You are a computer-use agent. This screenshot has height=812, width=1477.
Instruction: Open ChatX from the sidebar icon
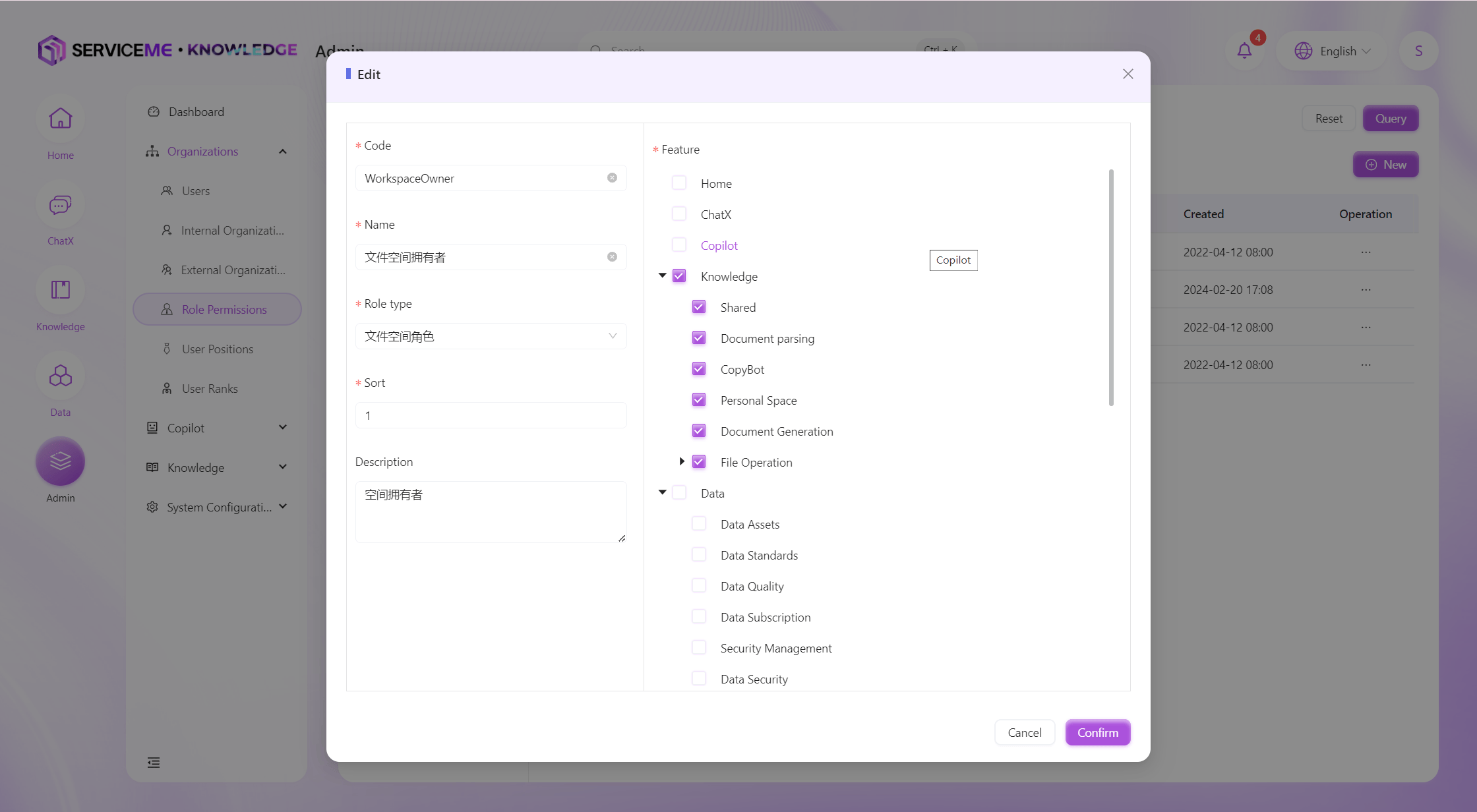coord(60,205)
